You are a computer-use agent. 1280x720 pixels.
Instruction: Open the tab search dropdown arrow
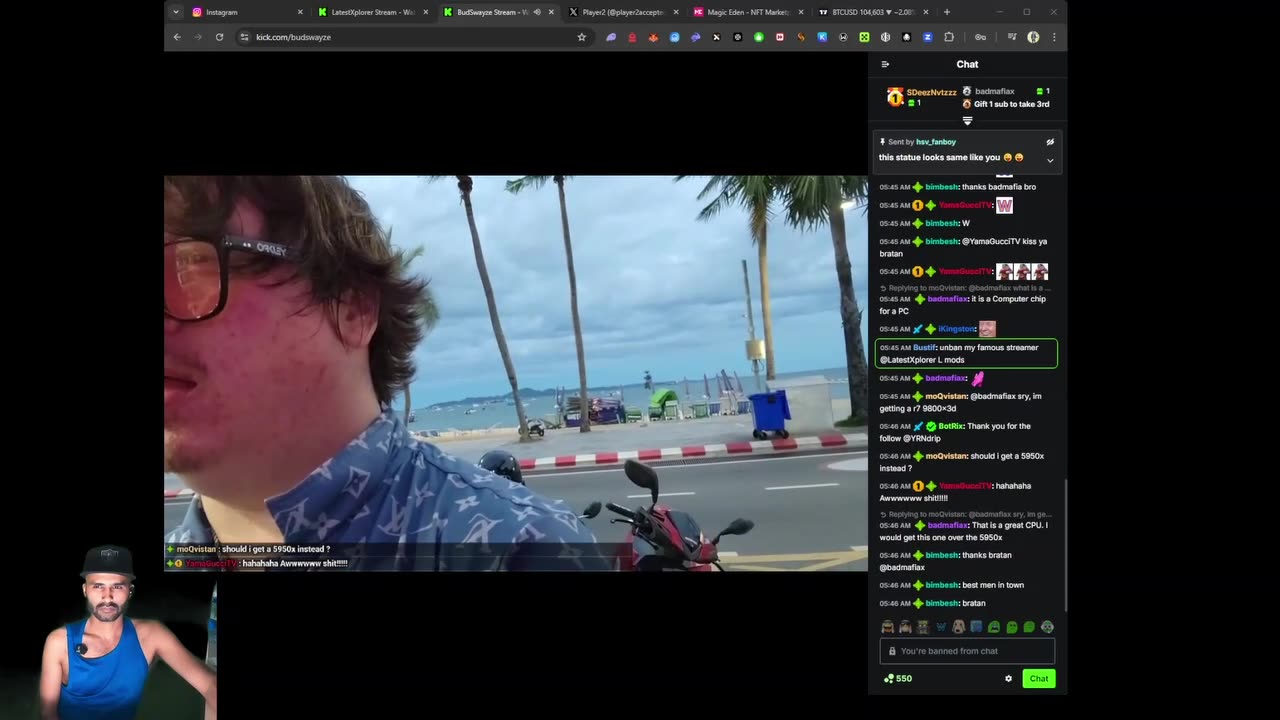coord(176,12)
